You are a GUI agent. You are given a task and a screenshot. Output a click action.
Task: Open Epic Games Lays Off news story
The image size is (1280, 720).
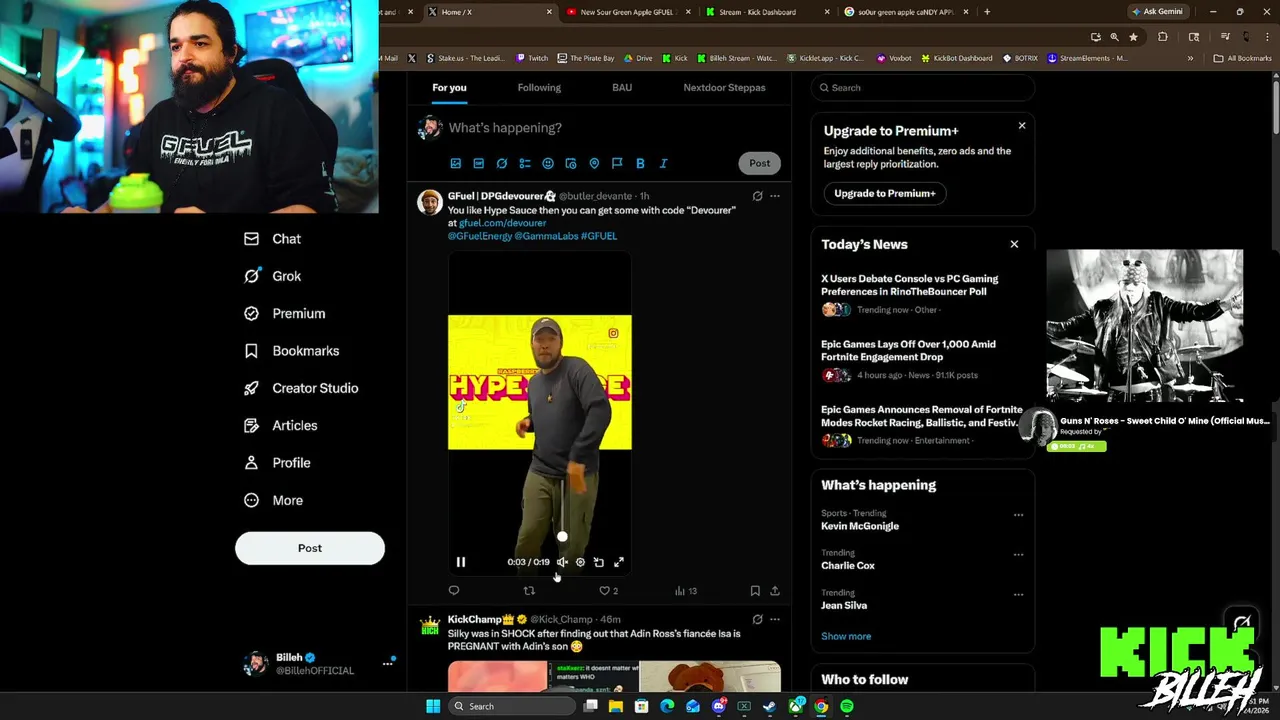(908, 350)
